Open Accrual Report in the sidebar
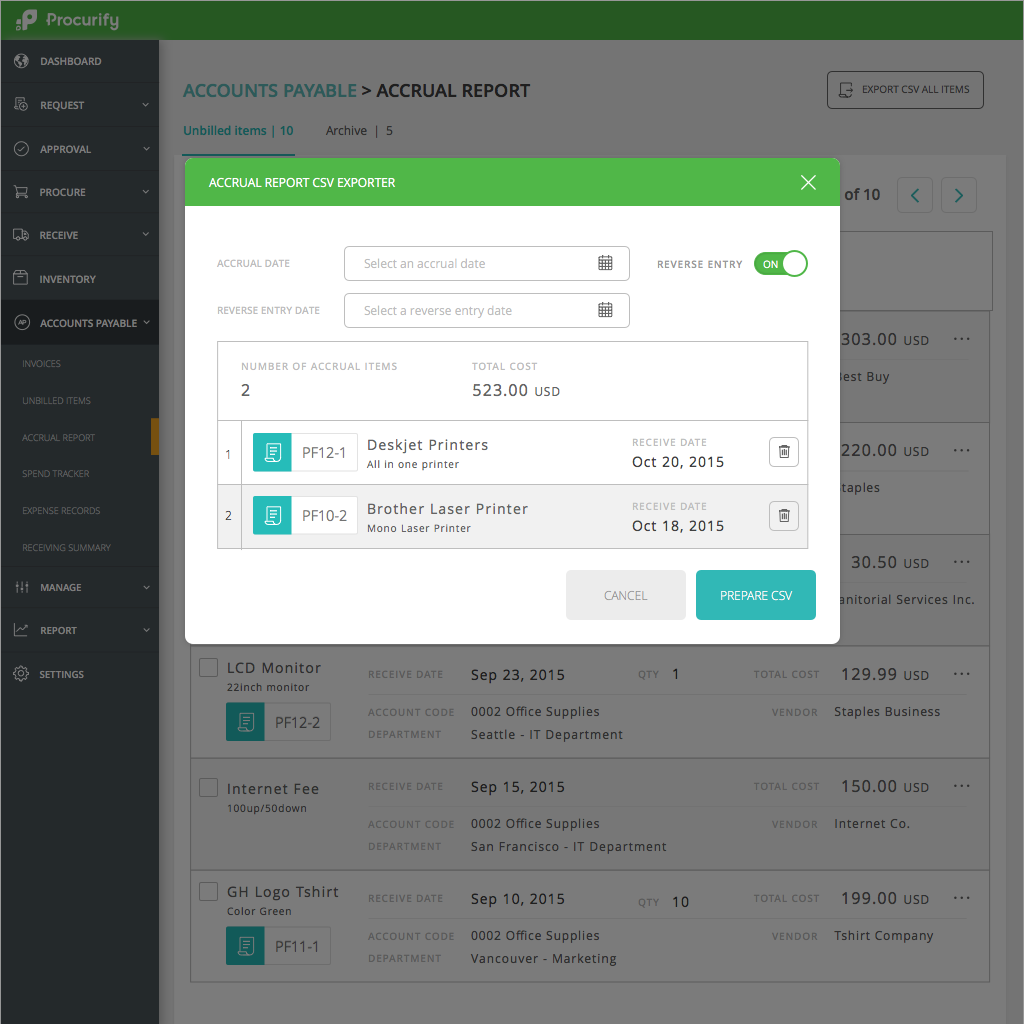The height and width of the screenshot is (1024, 1024). [x=58, y=438]
